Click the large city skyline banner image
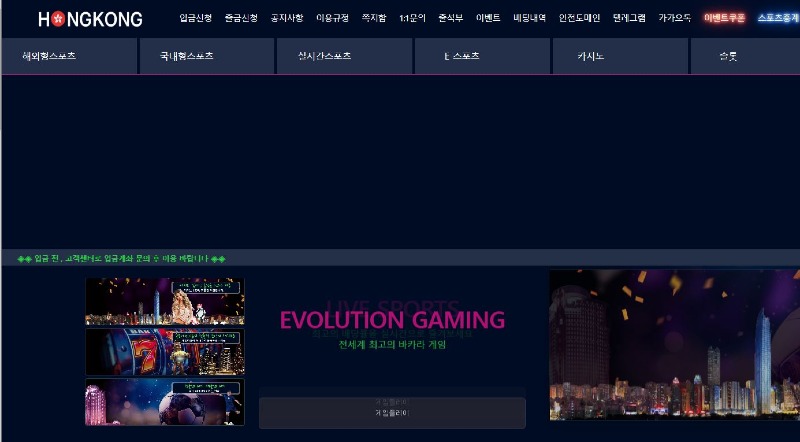The width and height of the screenshot is (800, 442). click(674, 345)
